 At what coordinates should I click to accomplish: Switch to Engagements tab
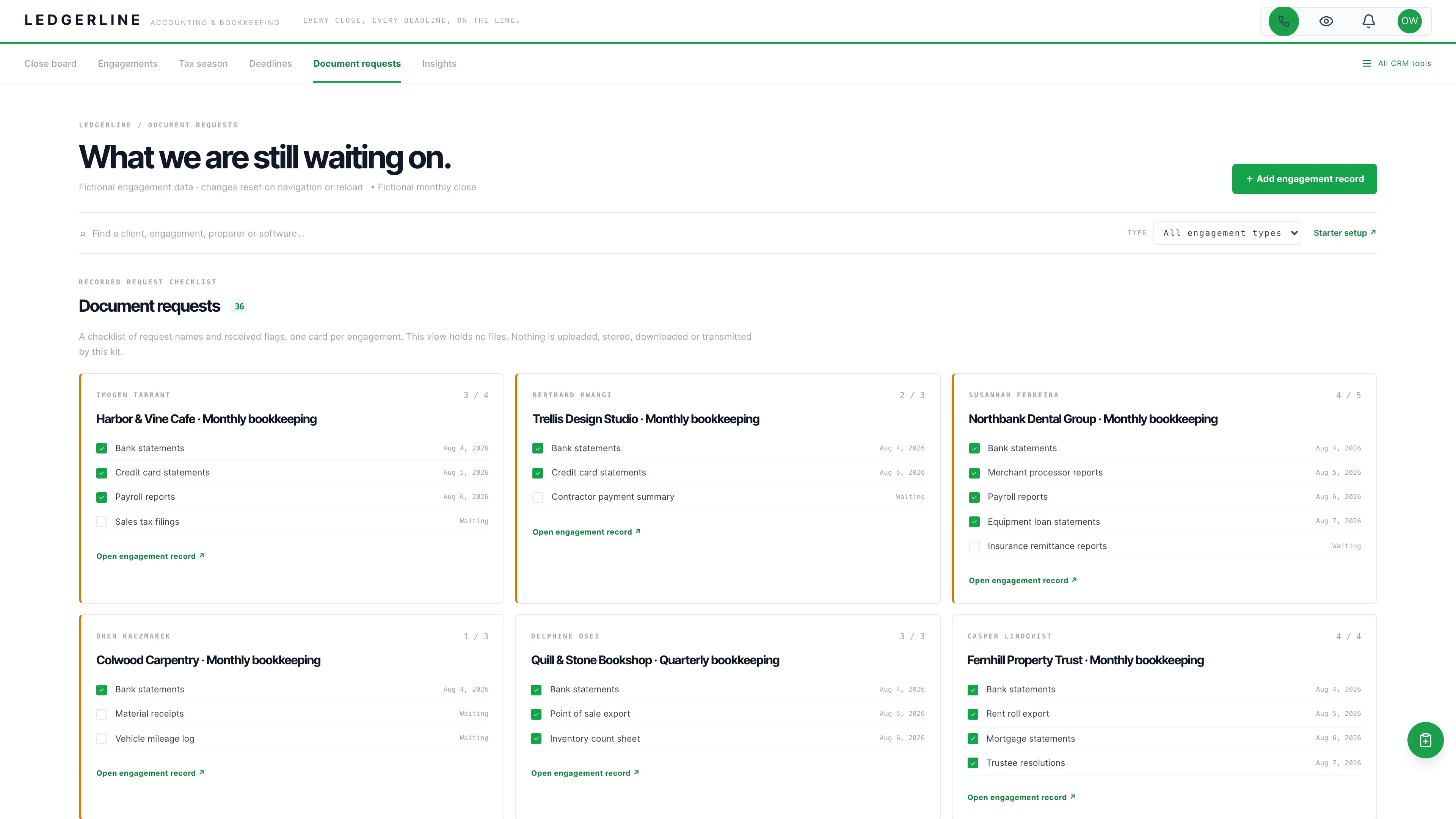128,63
